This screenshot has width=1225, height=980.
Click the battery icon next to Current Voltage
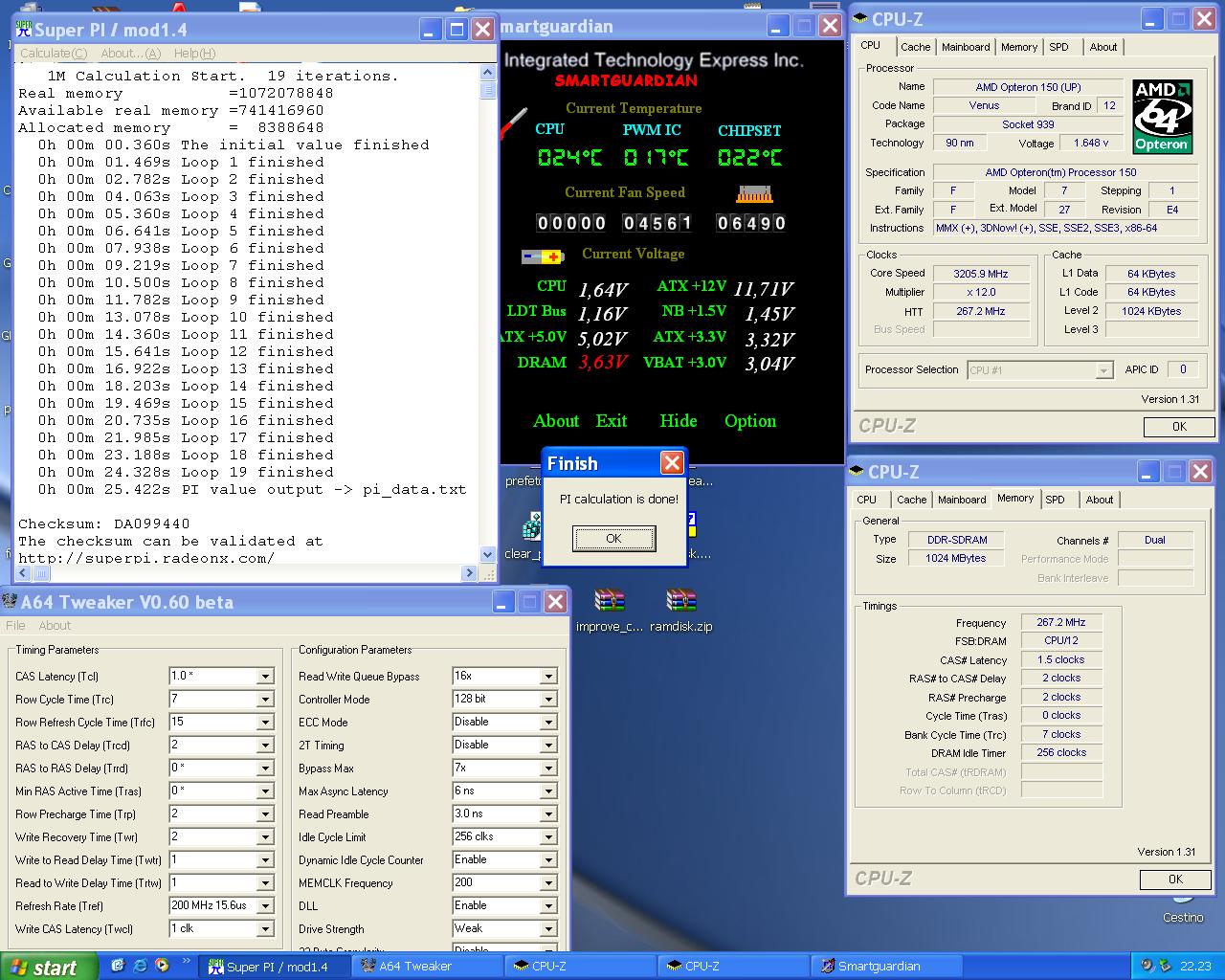pos(543,256)
